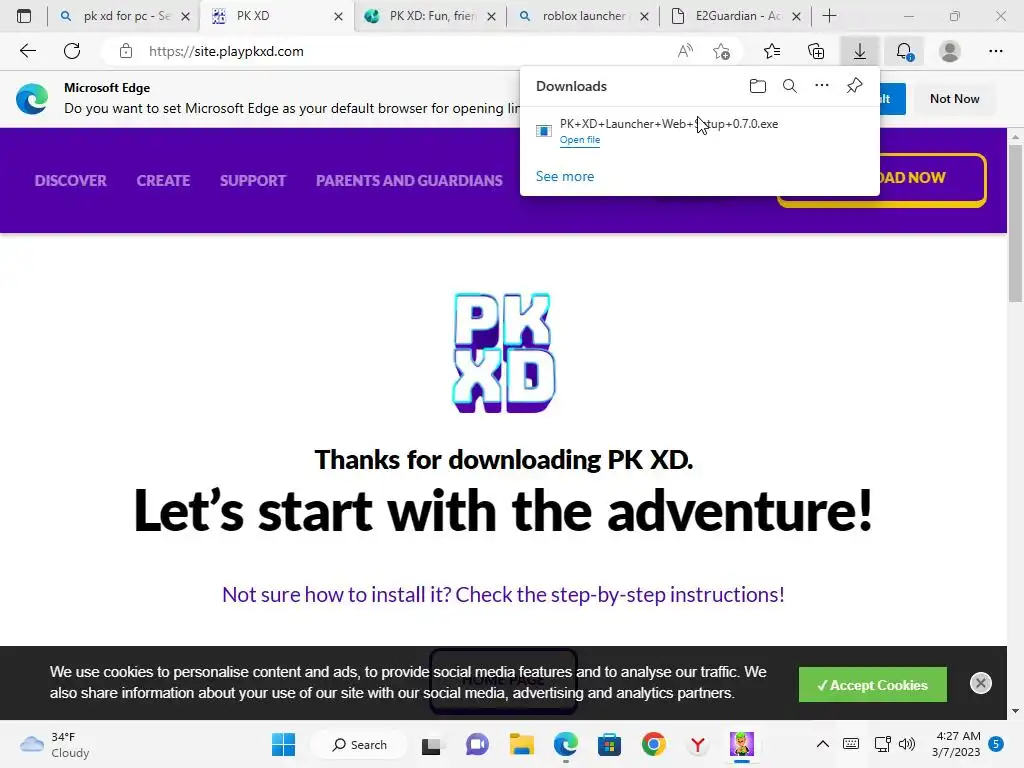Switch to 'PK XD: Fun, frien' tab
Image resolution: width=1024 pixels, height=768 pixels.
pyautogui.click(x=431, y=16)
